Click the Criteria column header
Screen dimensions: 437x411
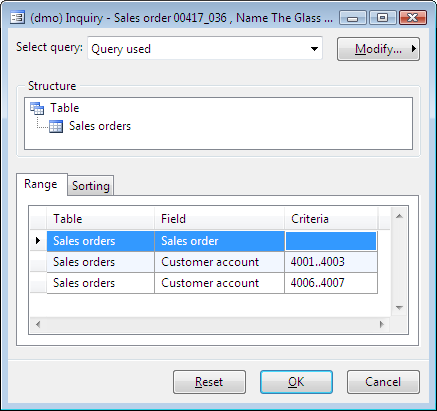click(x=331, y=219)
